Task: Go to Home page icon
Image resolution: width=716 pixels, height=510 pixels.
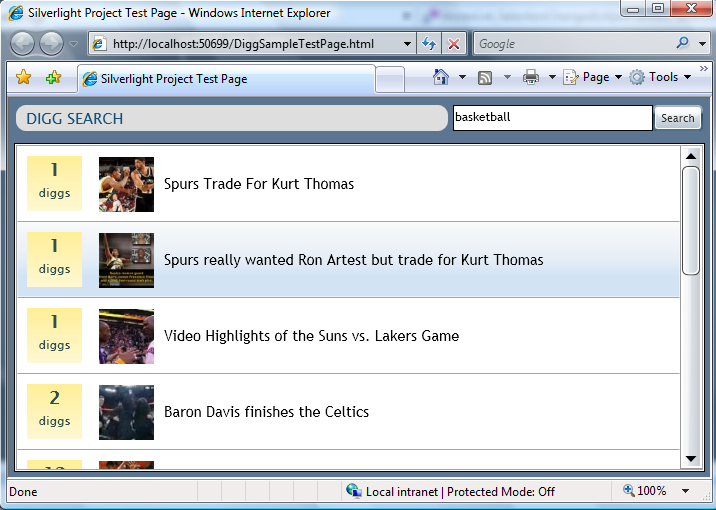Action: pos(441,77)
